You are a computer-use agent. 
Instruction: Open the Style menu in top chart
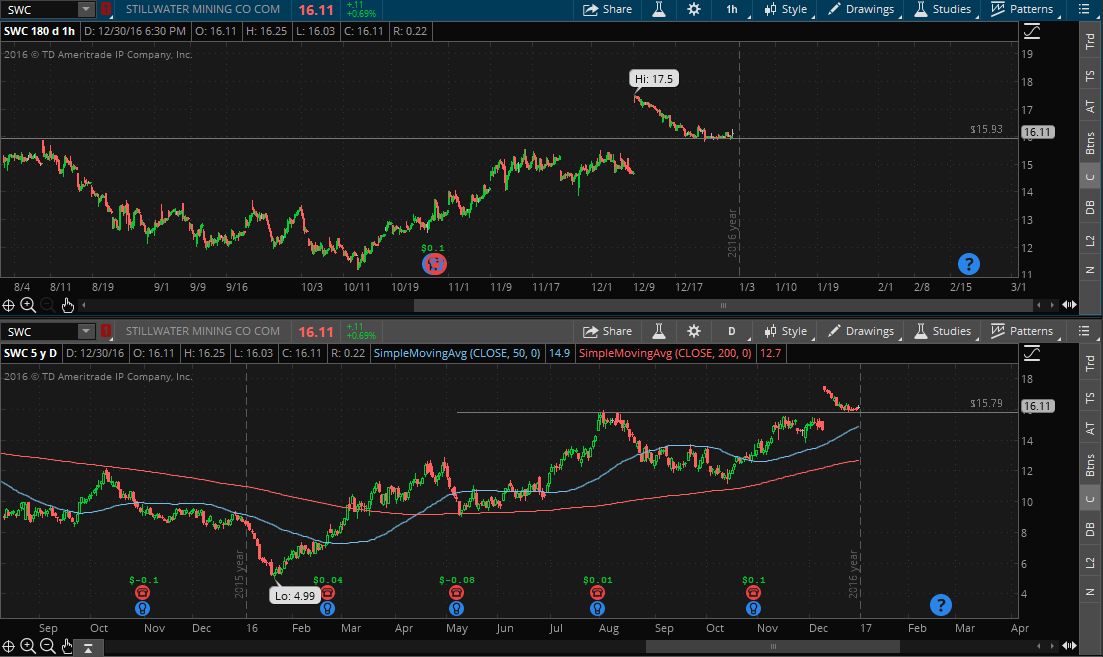(785, 9)
